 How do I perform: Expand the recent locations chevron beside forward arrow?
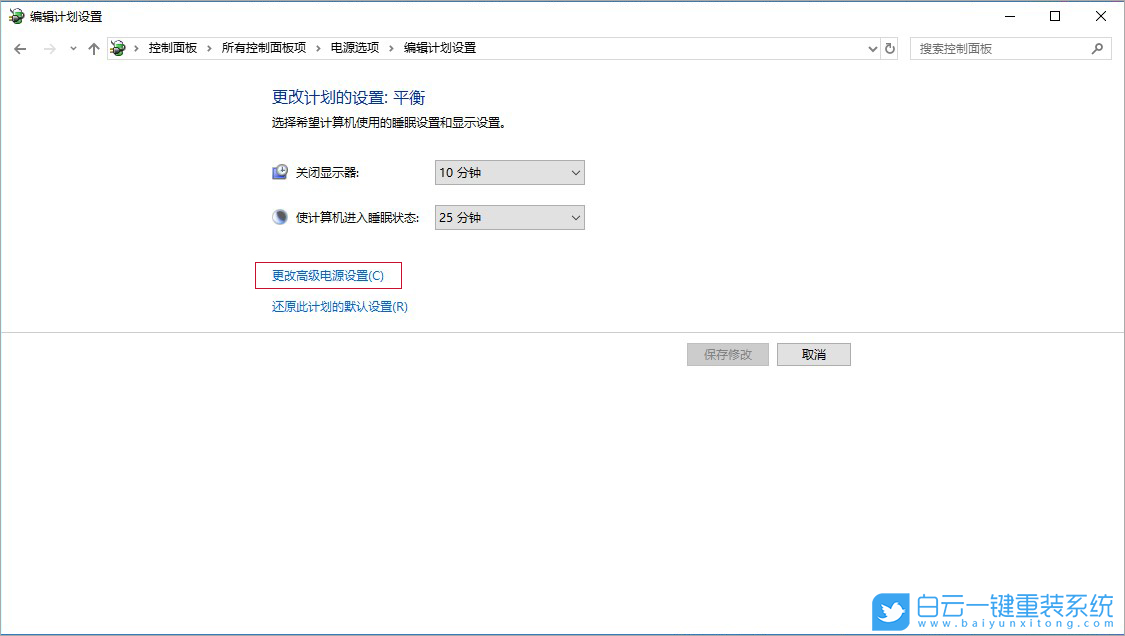point(72,47)
